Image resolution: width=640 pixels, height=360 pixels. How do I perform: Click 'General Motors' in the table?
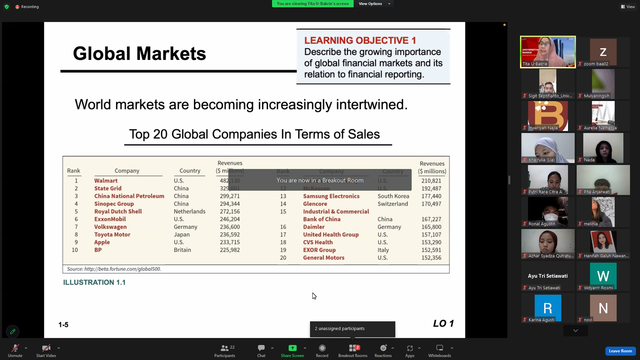tap(323, 258)
